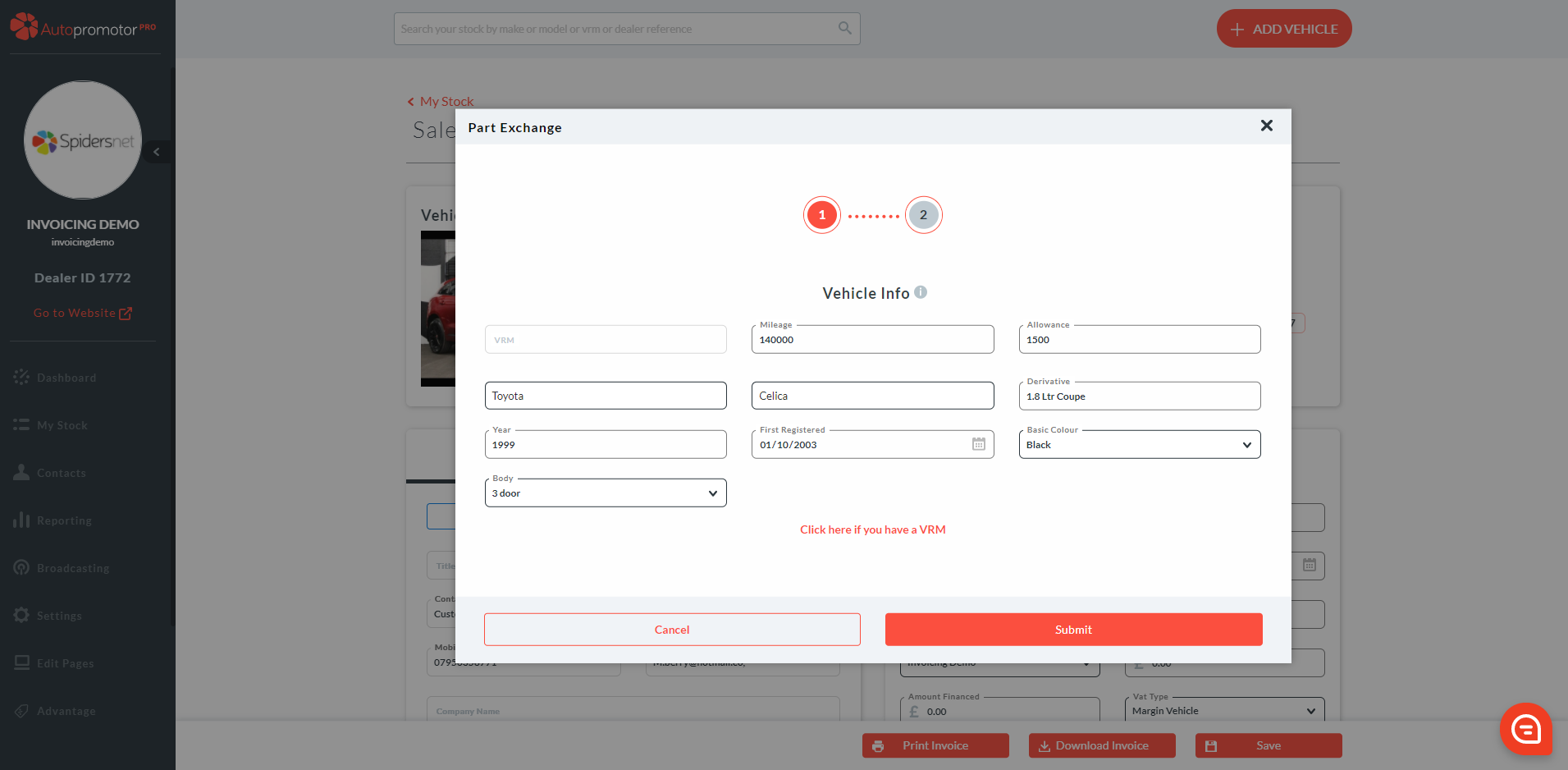The image size is (1568, 770).
Task: Open the Body type dropdown
Action: pyautogui.click(x=605, y=493)
